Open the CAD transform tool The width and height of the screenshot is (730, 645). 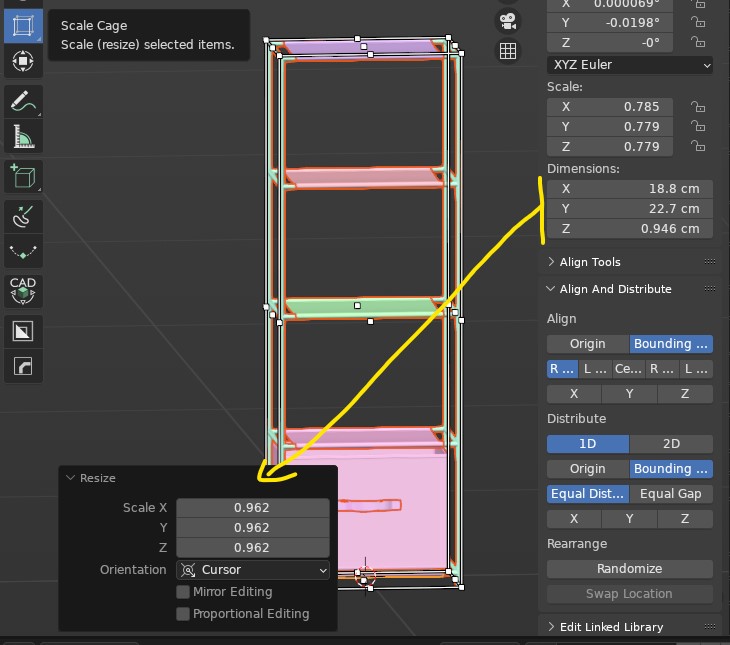pos(23,291)
